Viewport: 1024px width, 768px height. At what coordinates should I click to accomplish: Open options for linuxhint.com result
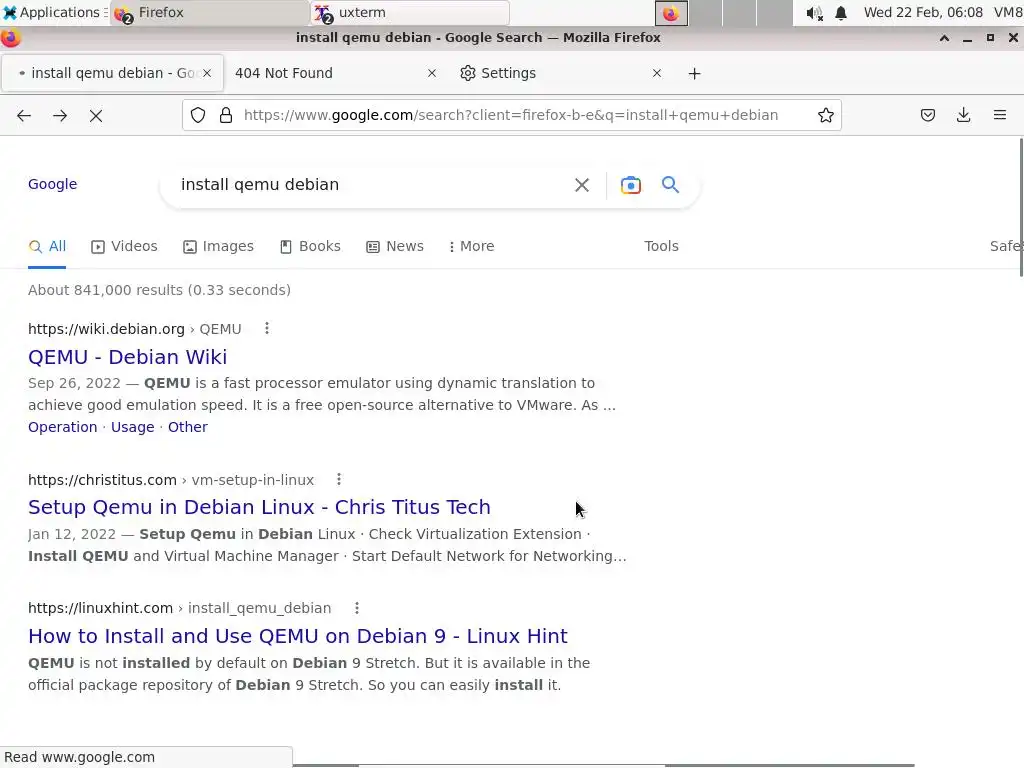(x=357, y=608)
